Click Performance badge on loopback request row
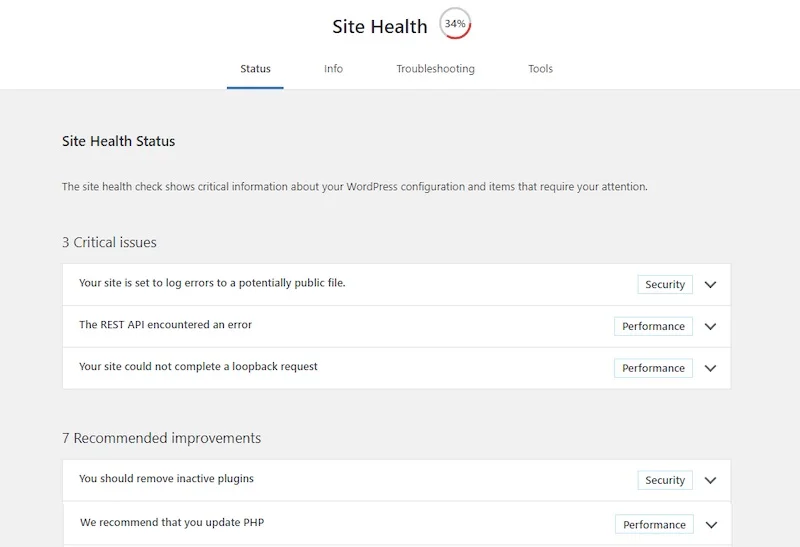The width and height of the screenshot is (800, 547). pos(653,368)
